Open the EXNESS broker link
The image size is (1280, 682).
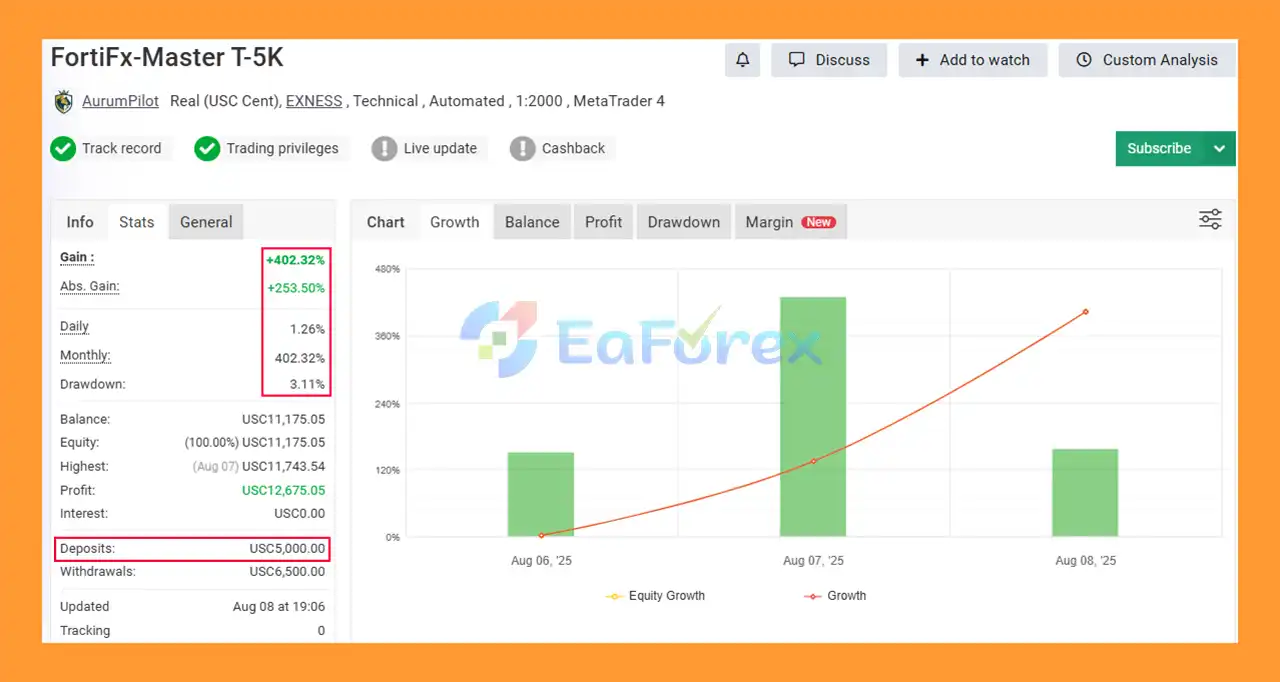[x=313, y=101]
